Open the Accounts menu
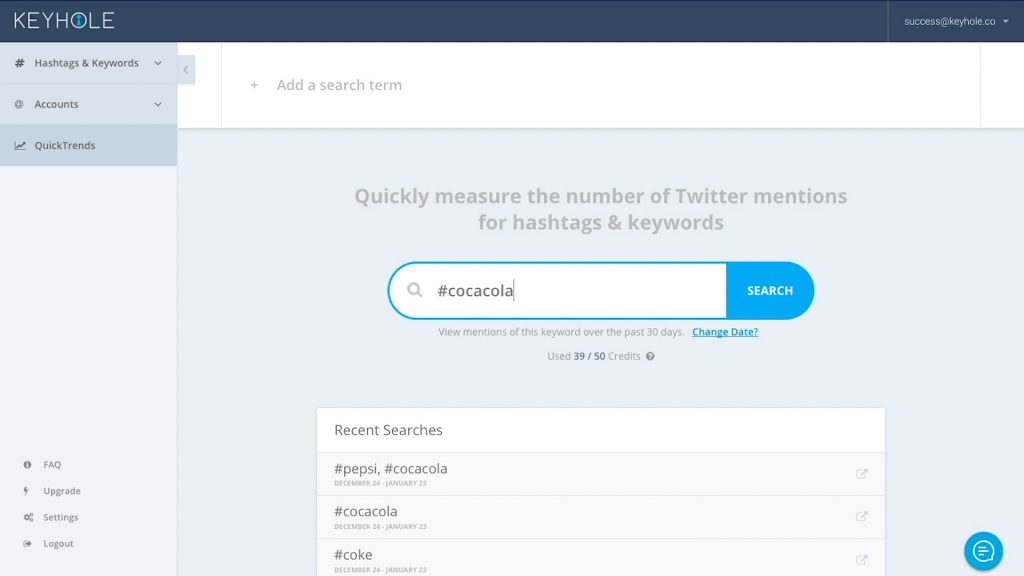The height and width of the screenshot is (576, 1024). point(88,104)
